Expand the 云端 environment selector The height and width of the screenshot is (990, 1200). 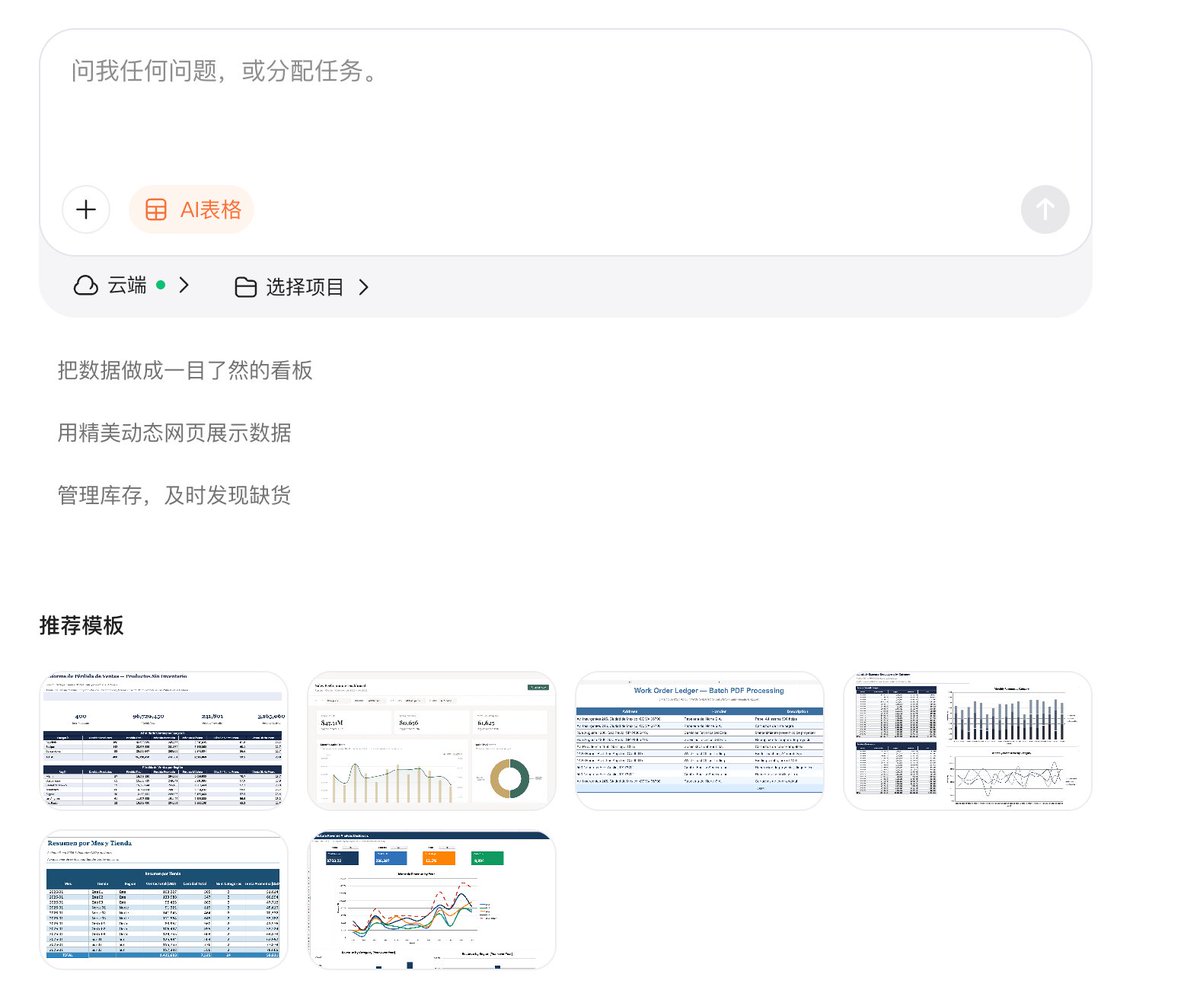(131, 286)
